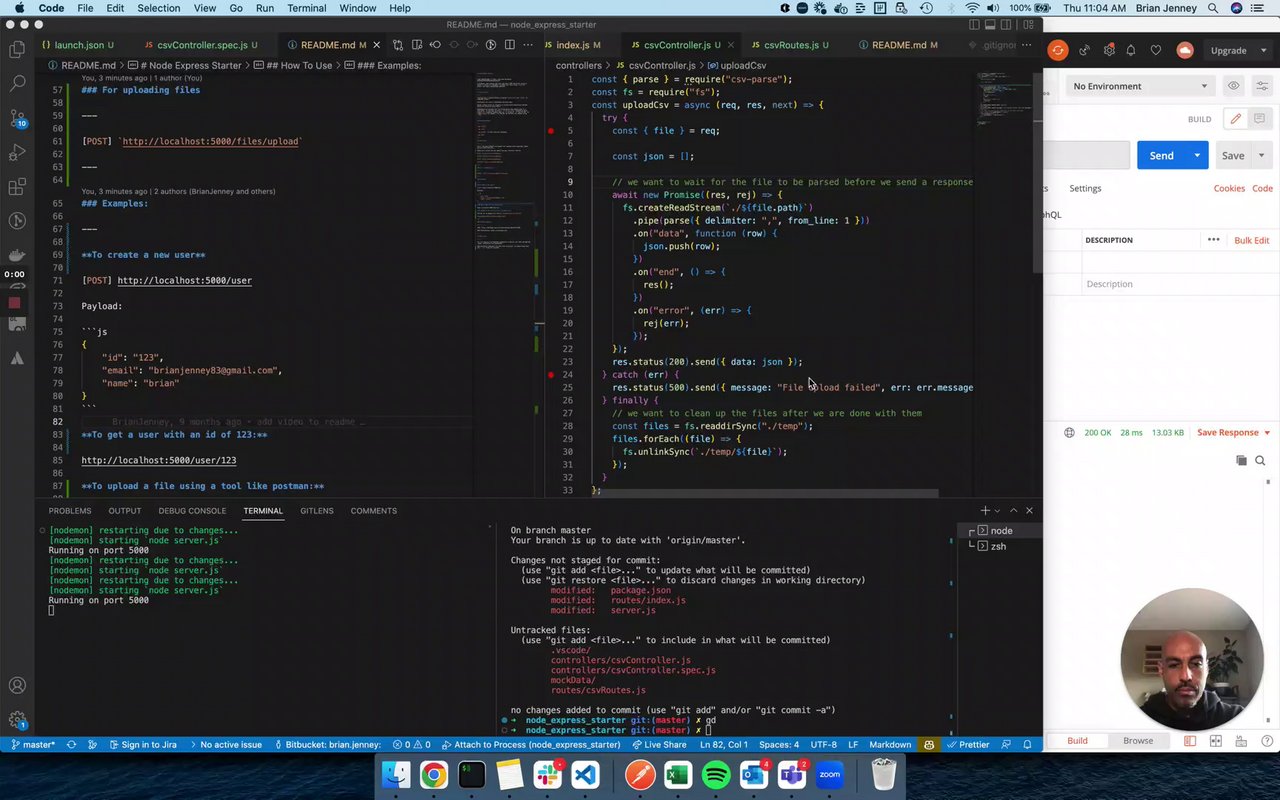1280x800 pixels.
Task: Open the Search view in the activity bar
Action: 17,83
